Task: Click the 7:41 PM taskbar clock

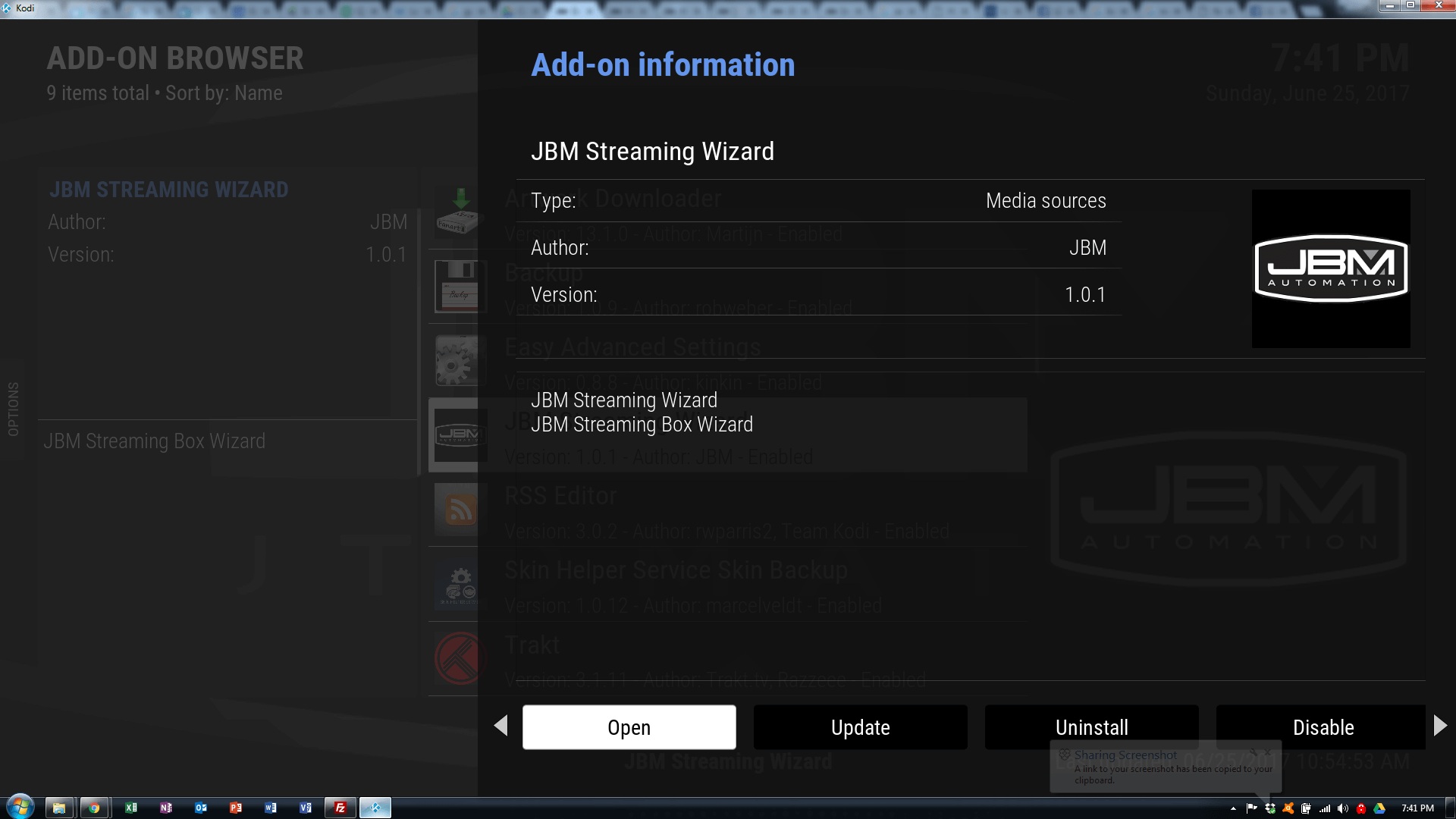Action: [x=1417, y=808]
